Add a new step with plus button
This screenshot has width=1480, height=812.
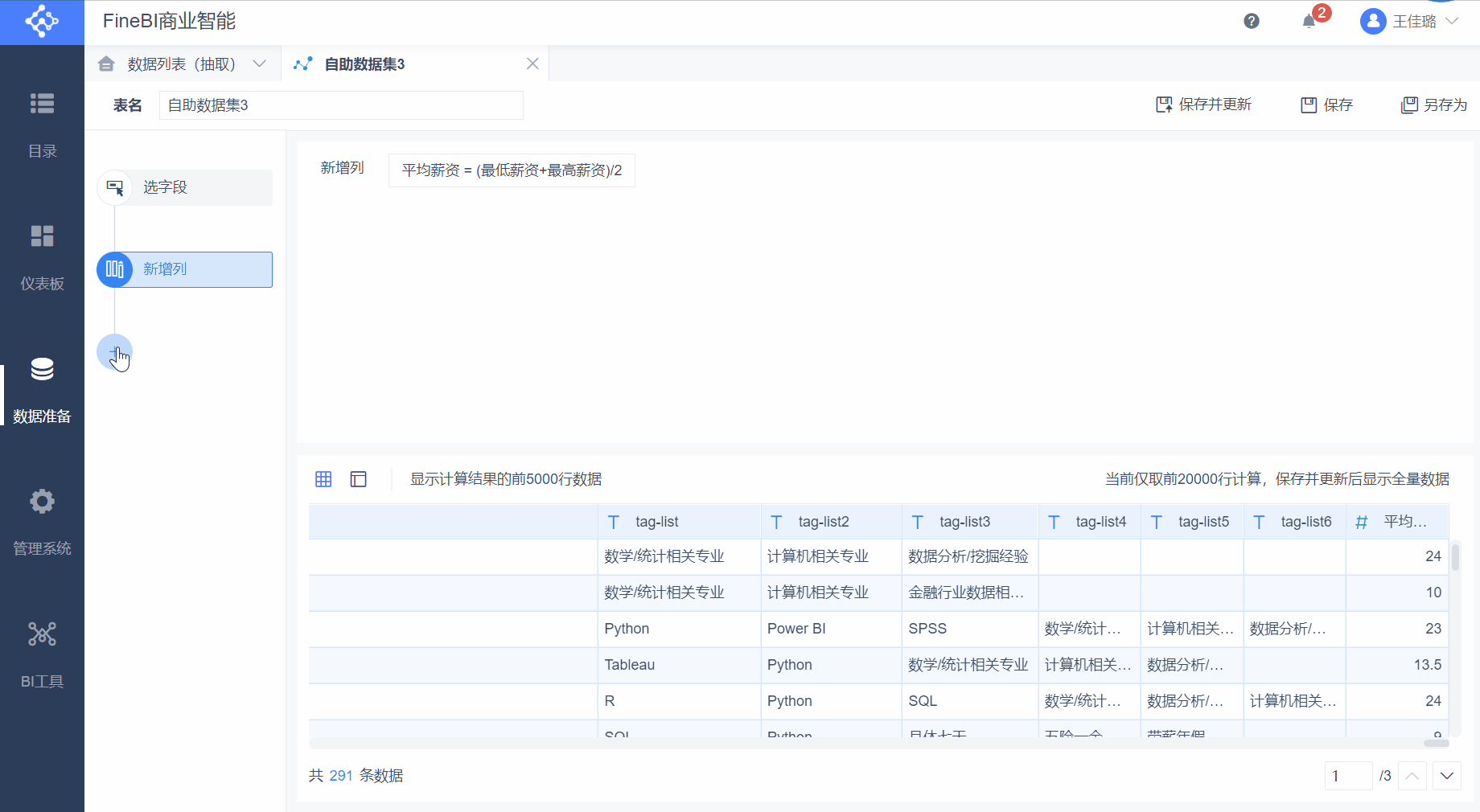(x=115, y=352)
